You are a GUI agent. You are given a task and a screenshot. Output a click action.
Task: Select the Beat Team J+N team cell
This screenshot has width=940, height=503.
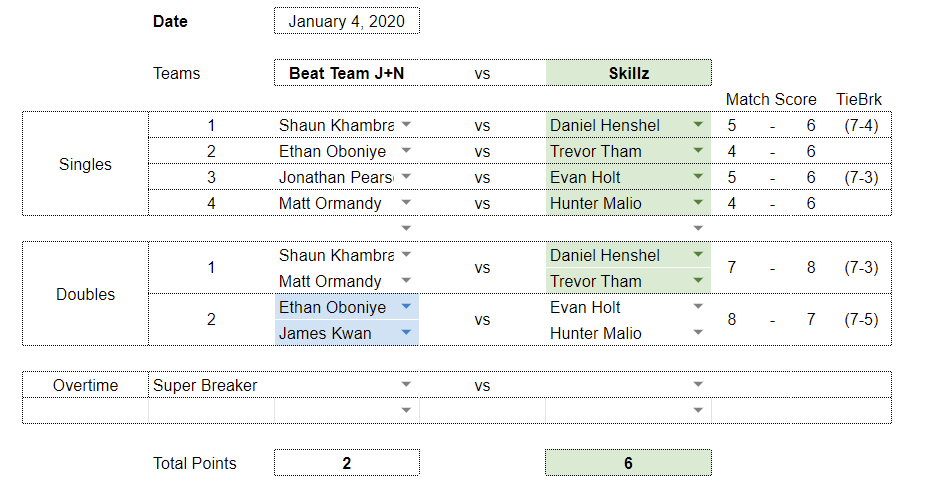pos(347,73)
